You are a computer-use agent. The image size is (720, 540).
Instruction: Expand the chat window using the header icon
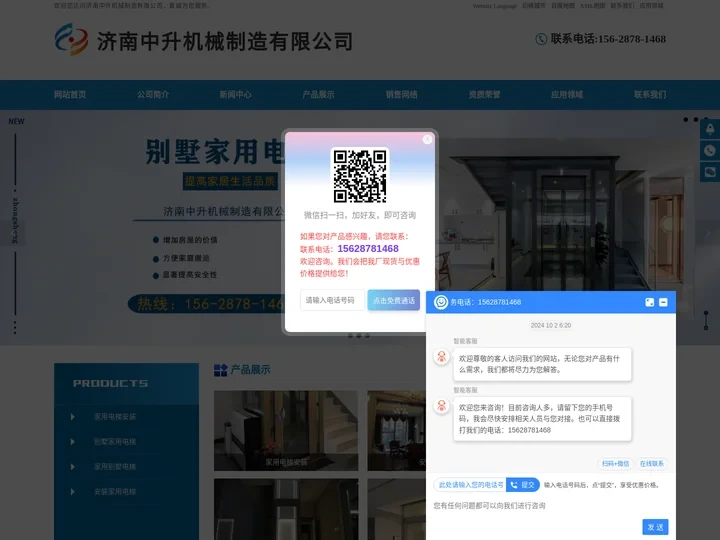click(649, 302)
